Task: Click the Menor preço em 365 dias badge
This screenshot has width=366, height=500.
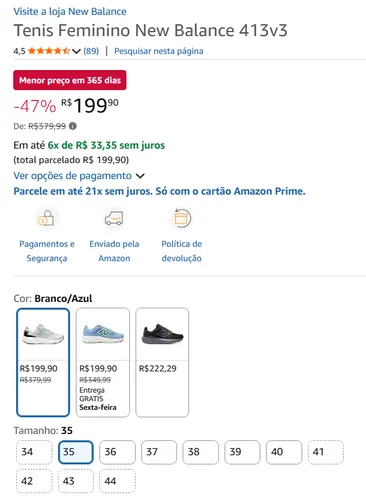Action: pyautogui.click(x=70, y=80)
